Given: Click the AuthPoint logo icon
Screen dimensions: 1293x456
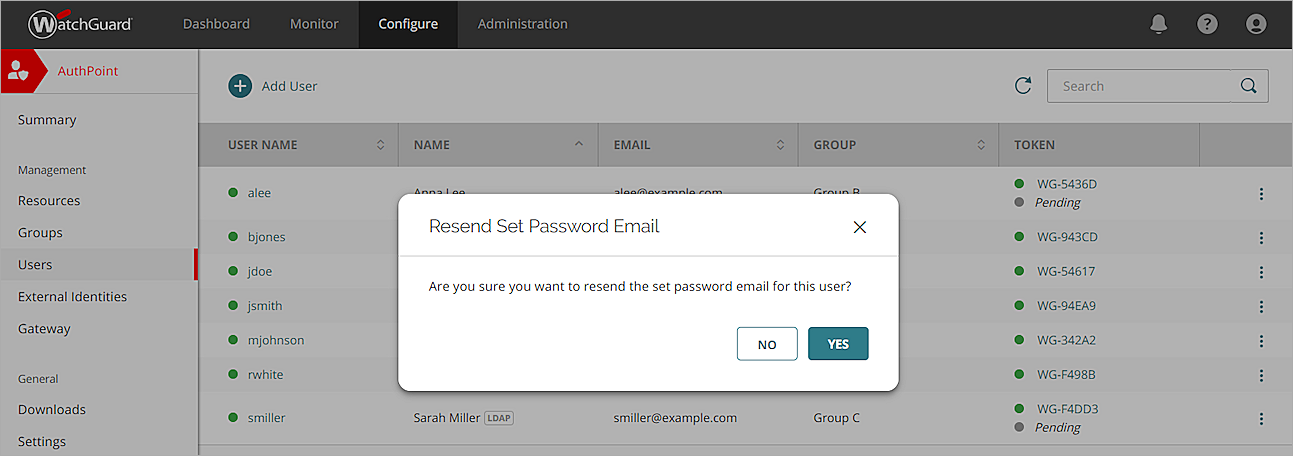Looking at the screenshot, I should click(x=18, y=71).
